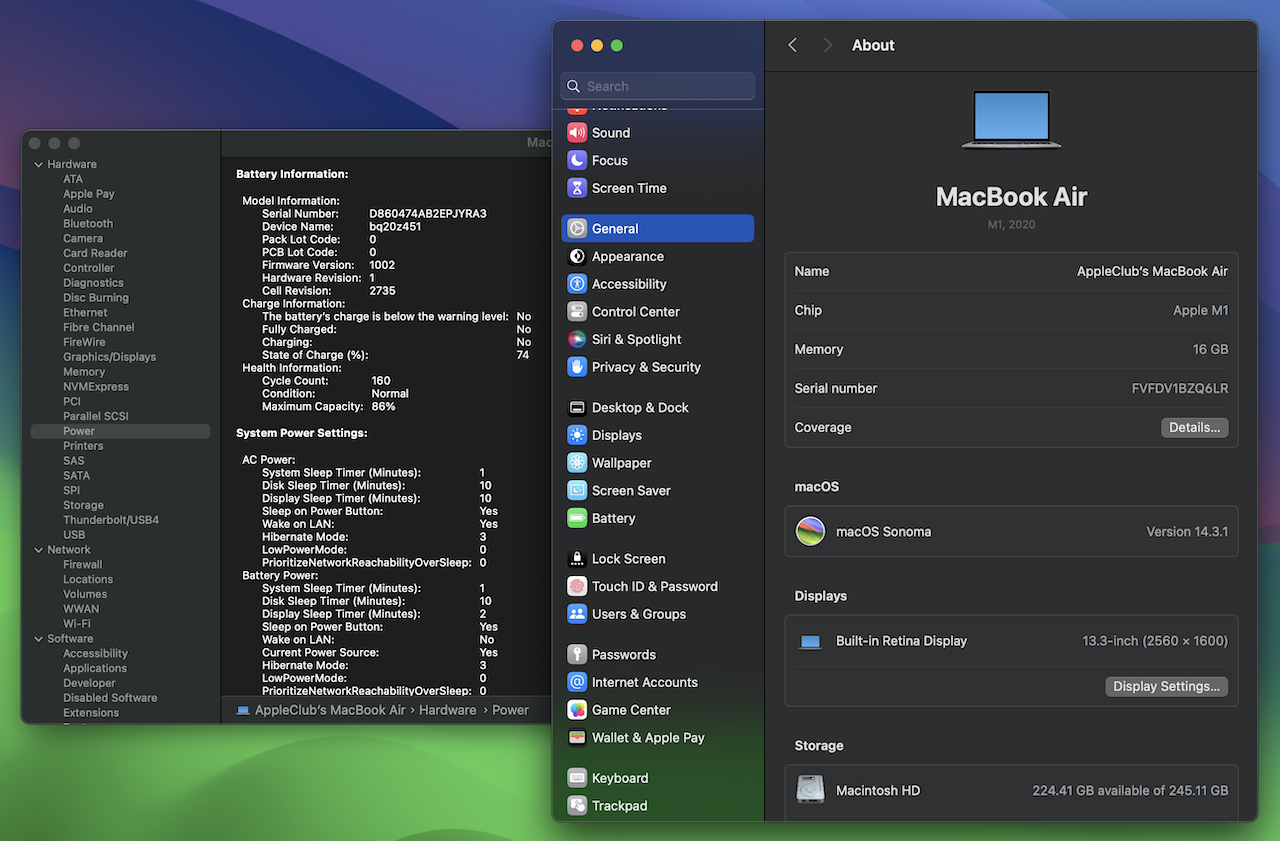The width and height of the screenshot is (1280, 841).
Task: Click the Desktop & Dock icon
Action: point(577,407)
